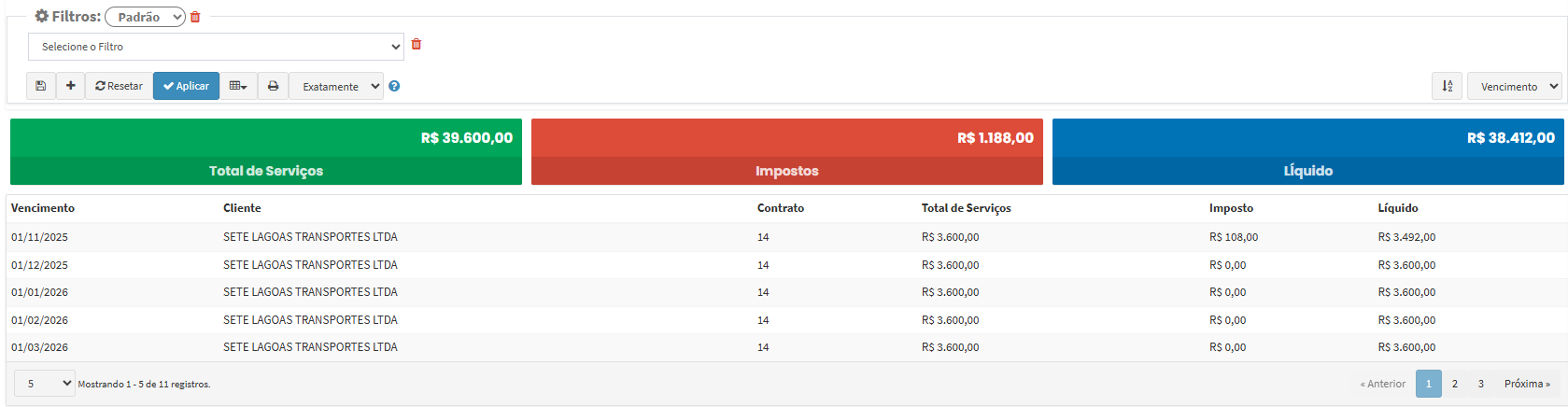Jump to page 3 of results
Screen dimensions: 1568x407
coord(1480,384)
